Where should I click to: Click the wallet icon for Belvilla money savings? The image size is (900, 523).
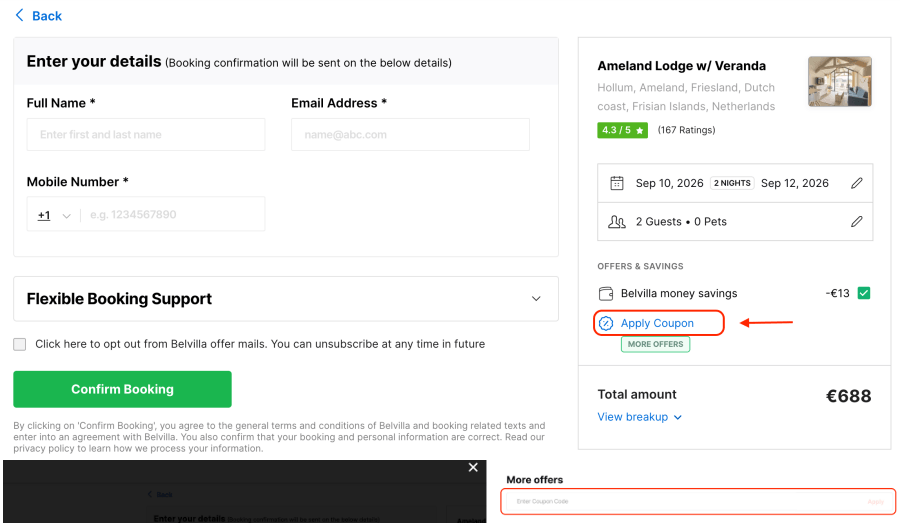point(606,293)
